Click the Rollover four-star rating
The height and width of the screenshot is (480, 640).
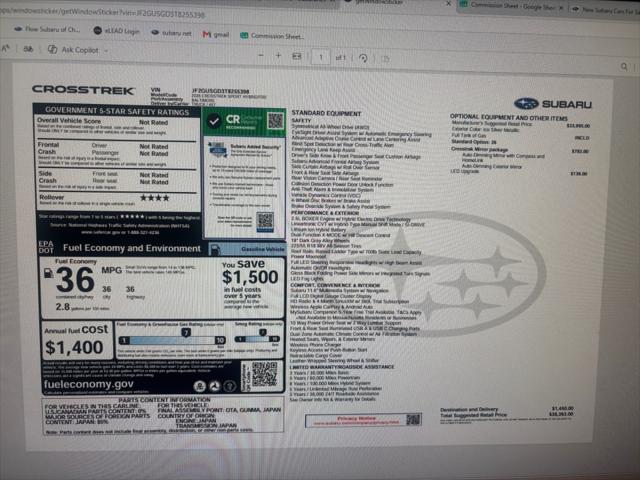pyautogui.click(x=155, y=198)
